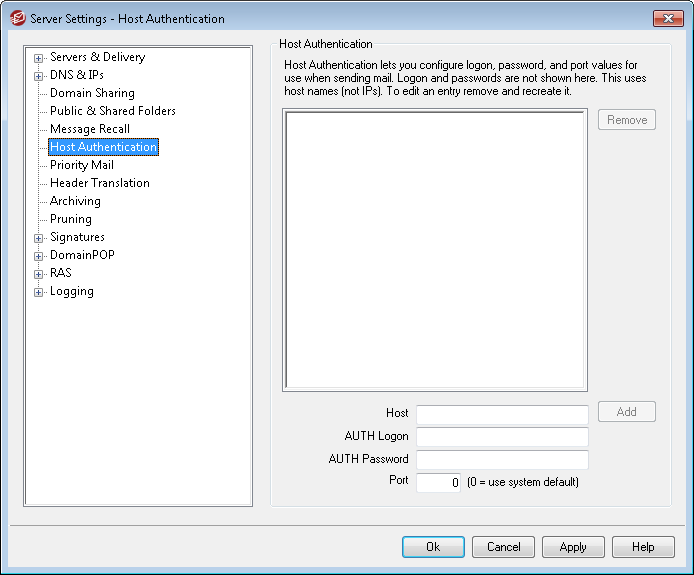Expand the DNS & IPs node
The image size is (694, 575).
coord(39,76)
